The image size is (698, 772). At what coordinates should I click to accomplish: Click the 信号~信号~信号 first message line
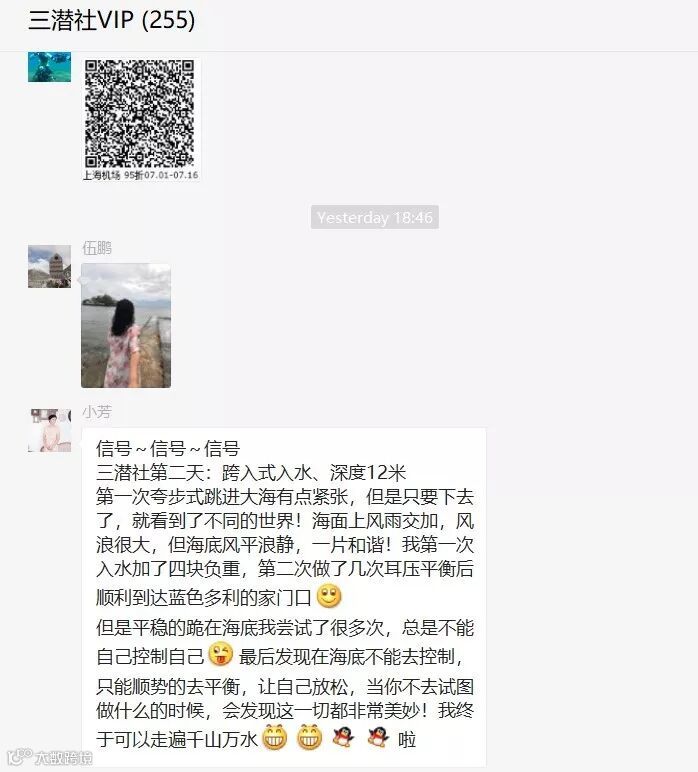(168, 449)
